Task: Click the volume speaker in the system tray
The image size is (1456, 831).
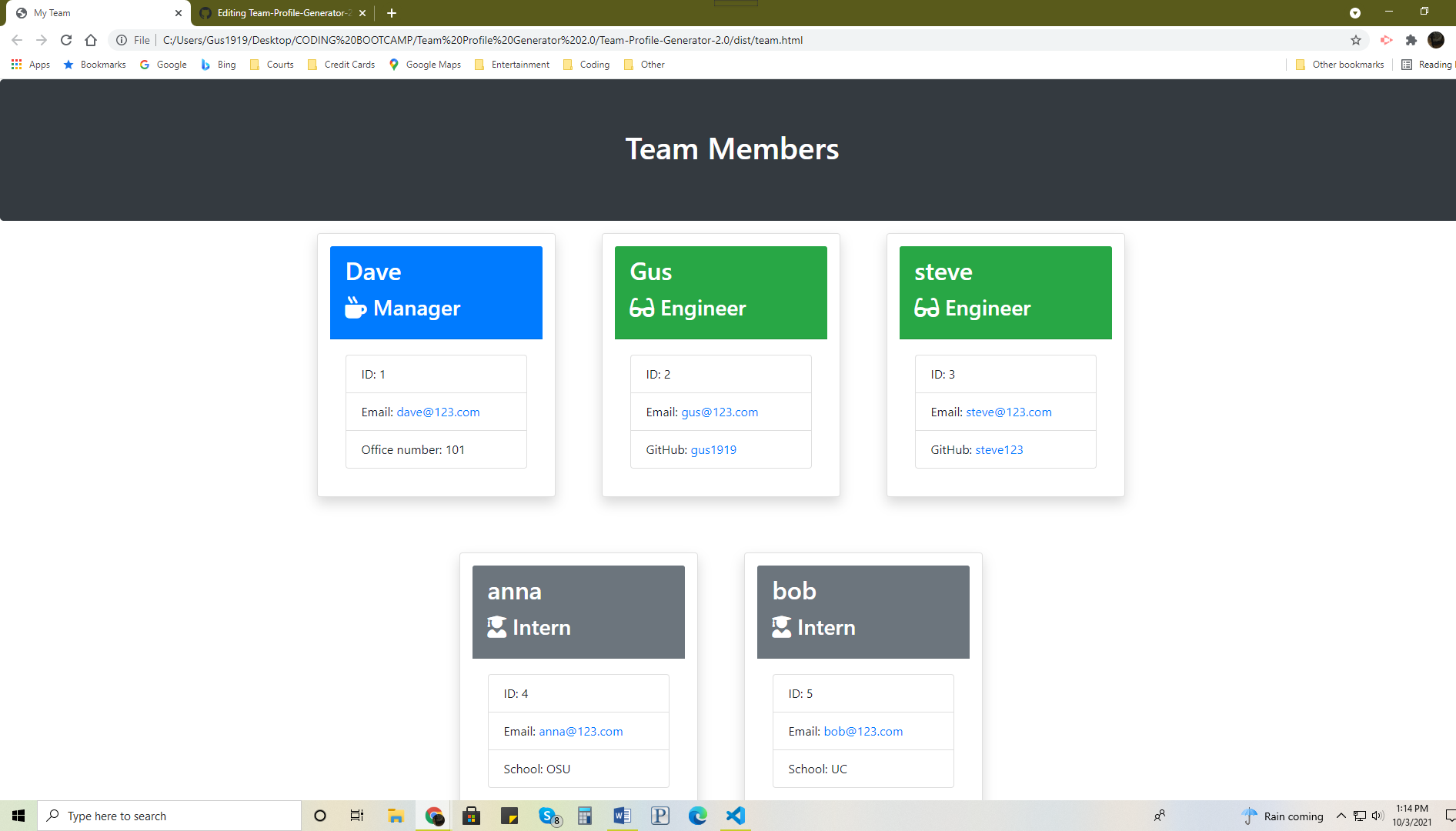Action: point(1377,816)
